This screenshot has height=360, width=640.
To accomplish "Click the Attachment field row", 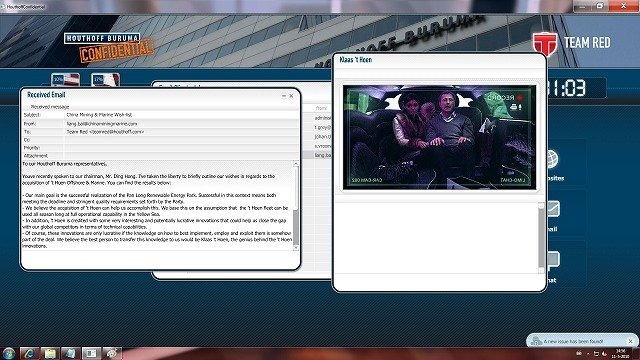I will 160,156.
